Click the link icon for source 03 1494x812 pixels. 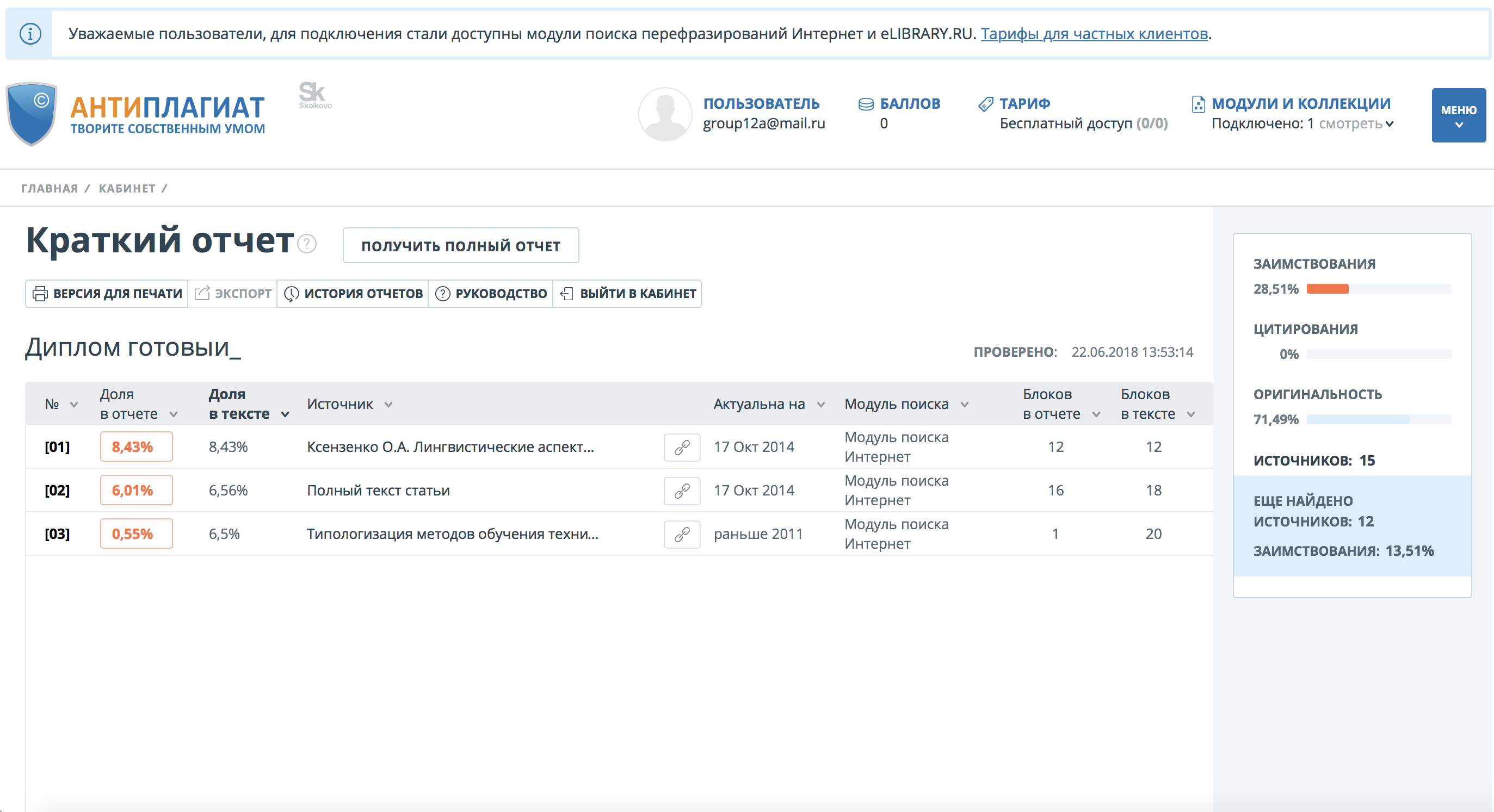pyautogui.click(x=682, y=535)
